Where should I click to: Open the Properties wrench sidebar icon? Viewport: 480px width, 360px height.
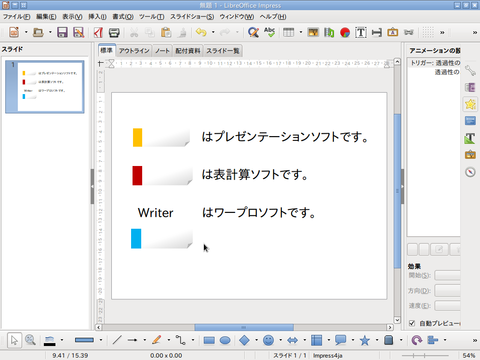point(470,71)
